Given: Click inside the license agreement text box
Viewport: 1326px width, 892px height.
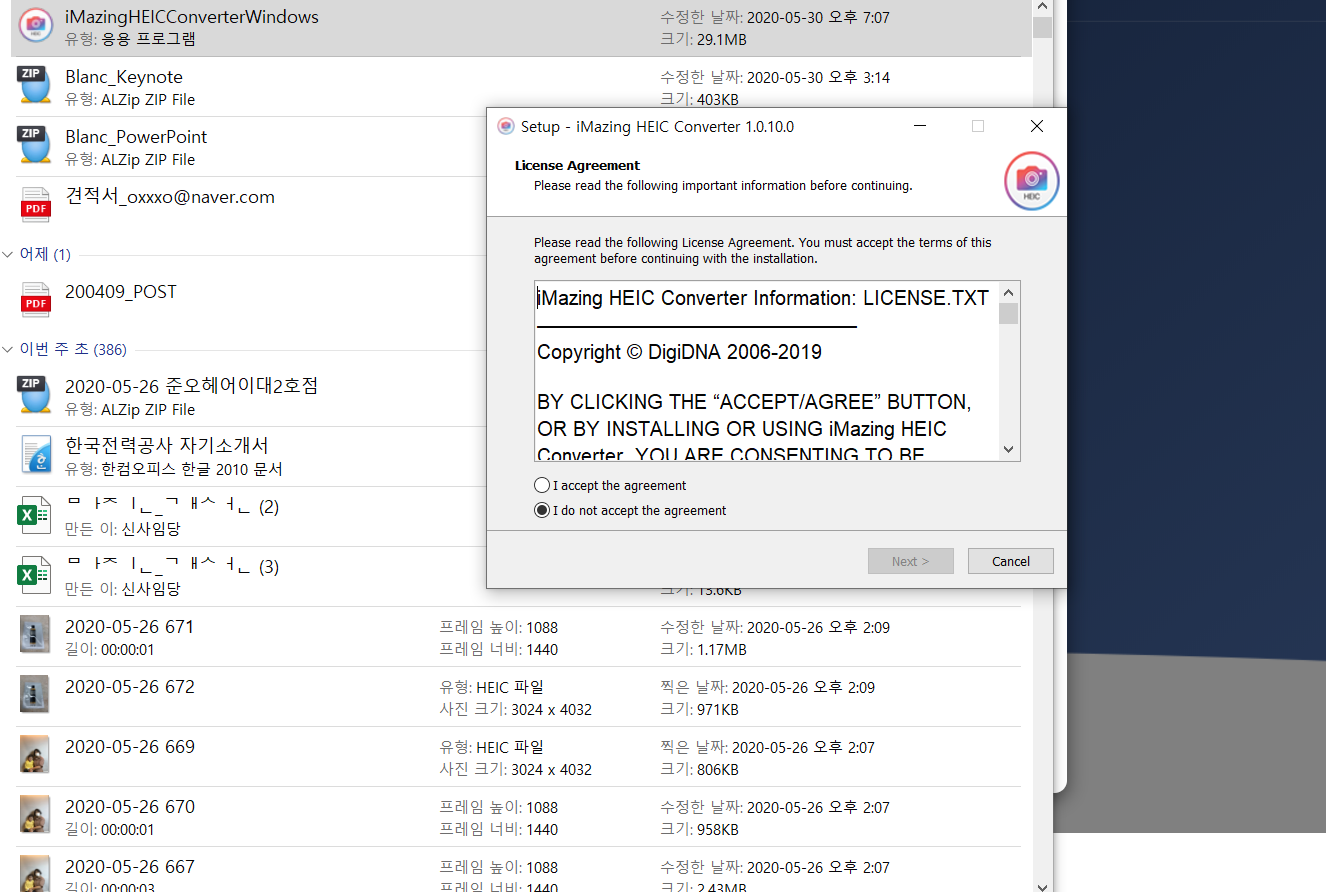Looking at the screenshot, I should coord(766,371).
